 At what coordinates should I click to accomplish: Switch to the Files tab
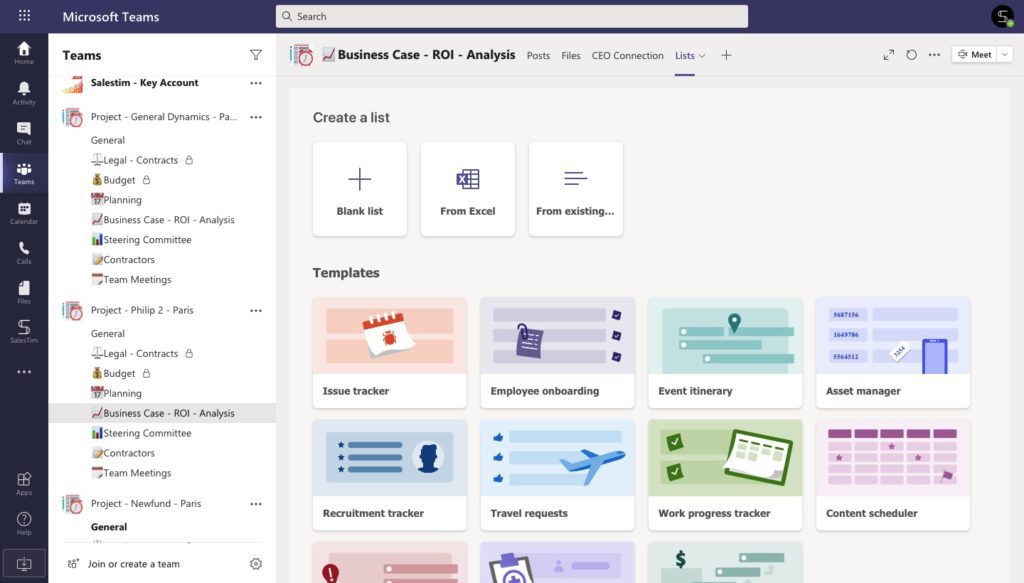(x=571, y=55)
